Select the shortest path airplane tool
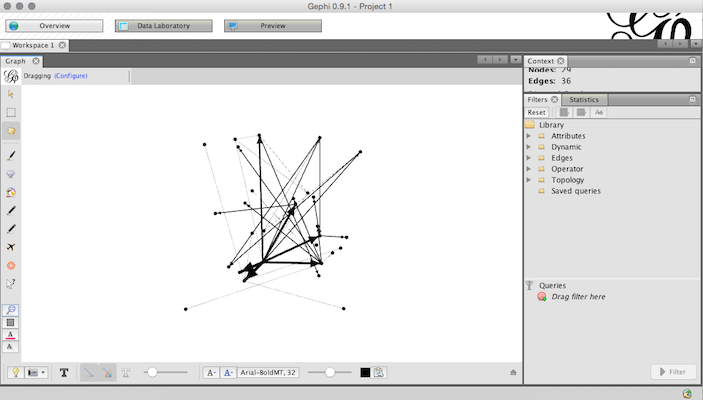Screen dimensions: 703x400 click(11, 246)
